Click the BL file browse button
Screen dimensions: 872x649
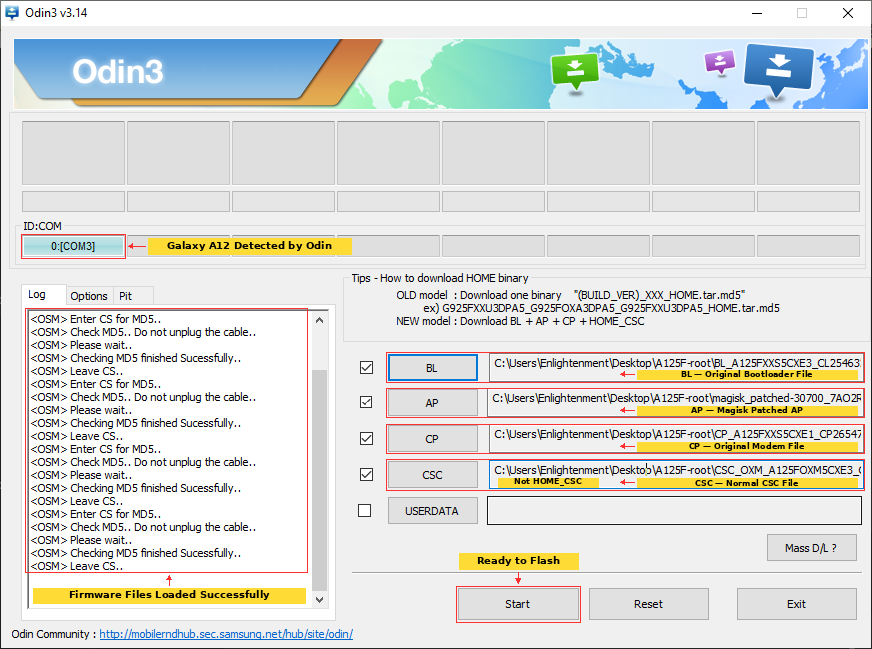click(433, 368)
